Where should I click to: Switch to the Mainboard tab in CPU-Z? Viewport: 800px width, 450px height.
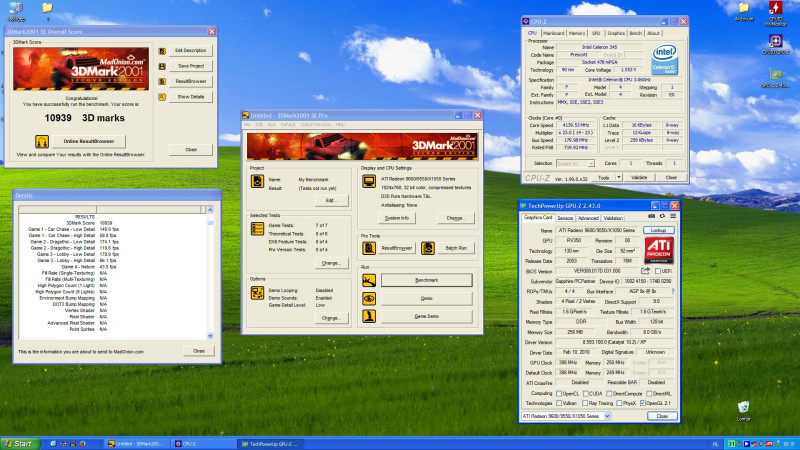pyautogui.click(x=554, y=33)
